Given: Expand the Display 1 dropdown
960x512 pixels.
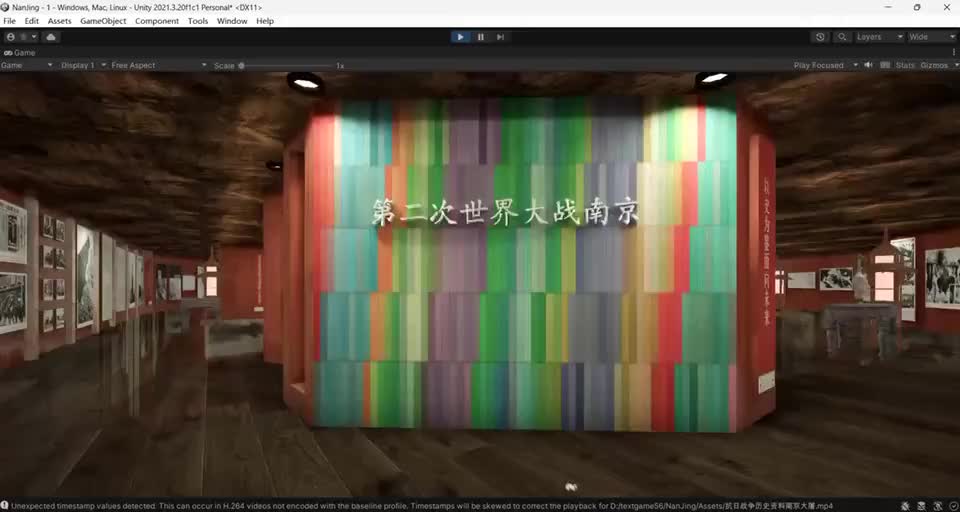Looking at the screenshot, I should pos(83,65).
